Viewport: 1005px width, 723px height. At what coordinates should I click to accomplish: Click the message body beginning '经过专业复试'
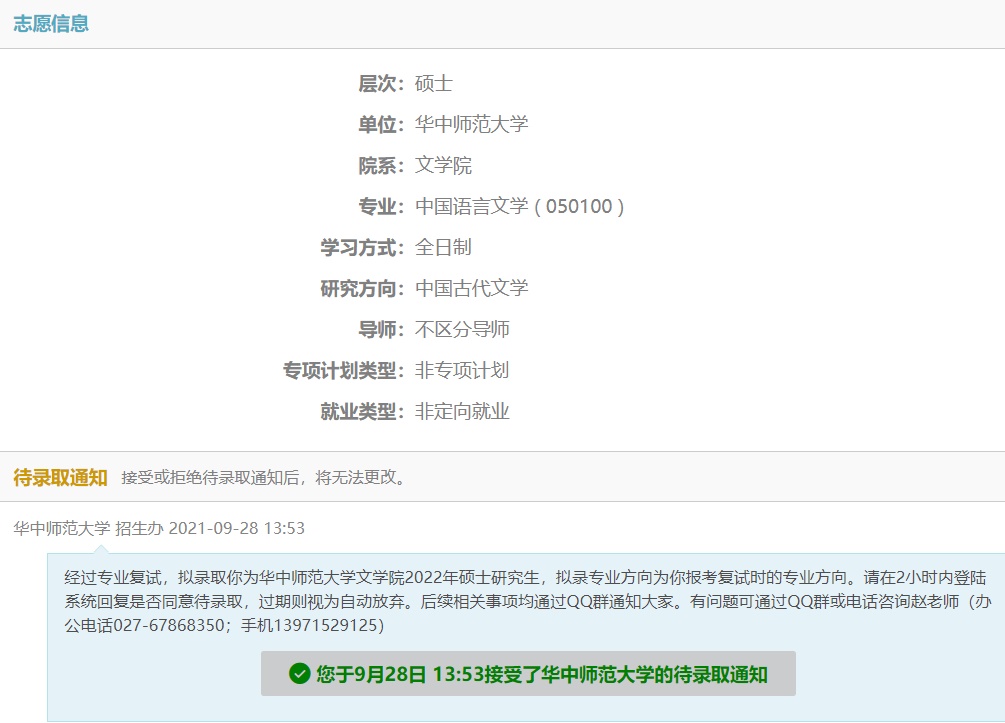pos(527,601)
